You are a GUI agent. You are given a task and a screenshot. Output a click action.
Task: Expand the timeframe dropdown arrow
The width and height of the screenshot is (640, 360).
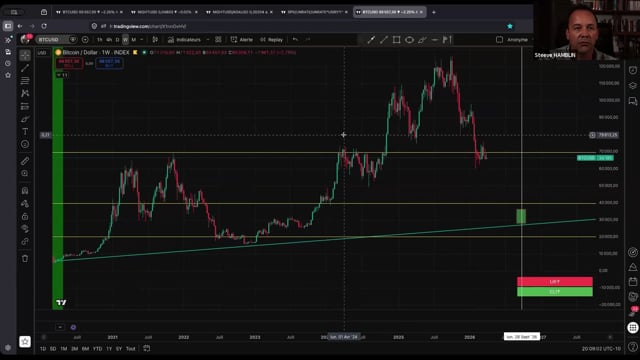pyautogui.click(x=142, y=40)
